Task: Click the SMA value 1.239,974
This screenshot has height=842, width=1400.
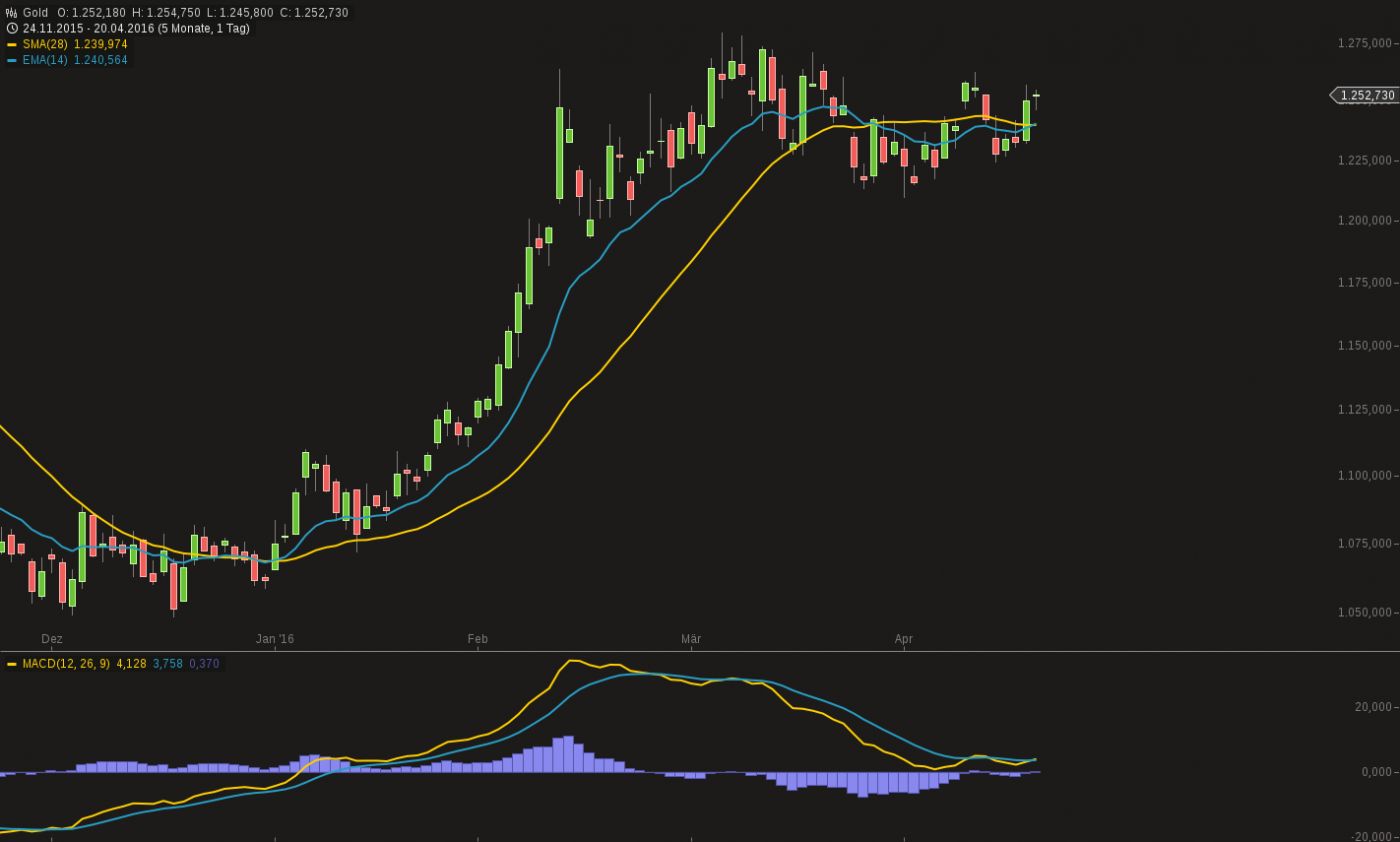Action: tap(101, 45)
